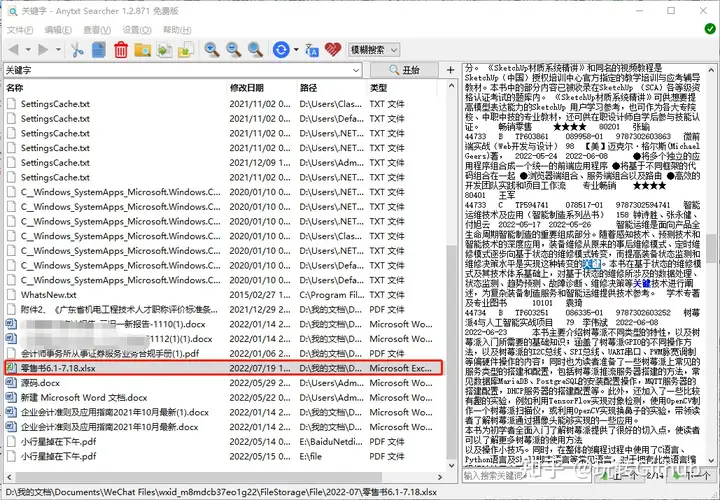The width and height of the screenshot is (720, 500).
Task: Click the translate language icon
Action: 312,50
